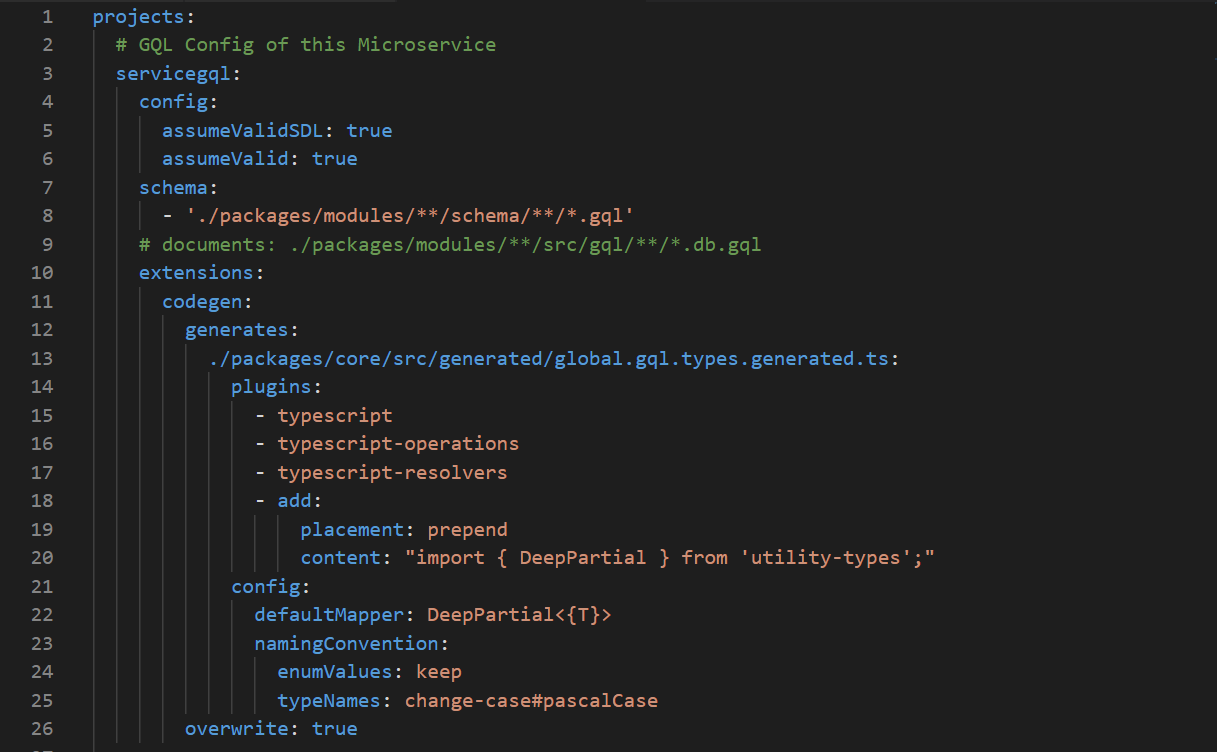Click the 'schema' key

point(173,188)
